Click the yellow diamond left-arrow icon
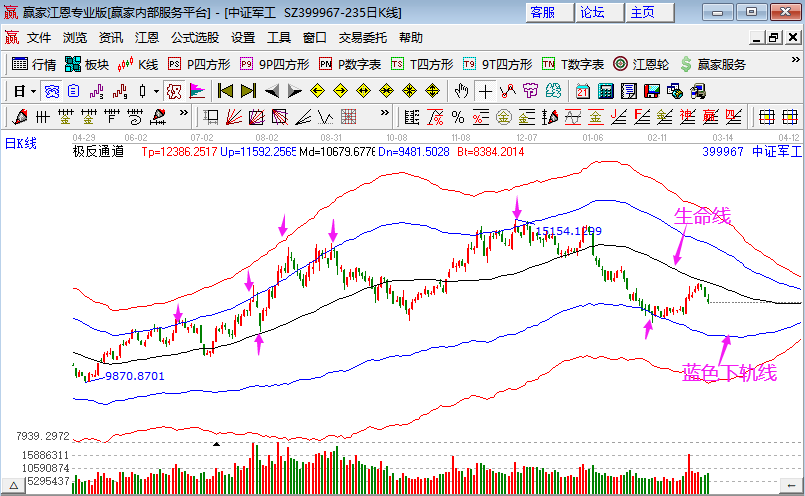The height and width of the screenshot is (496, 805). (318, 91)
